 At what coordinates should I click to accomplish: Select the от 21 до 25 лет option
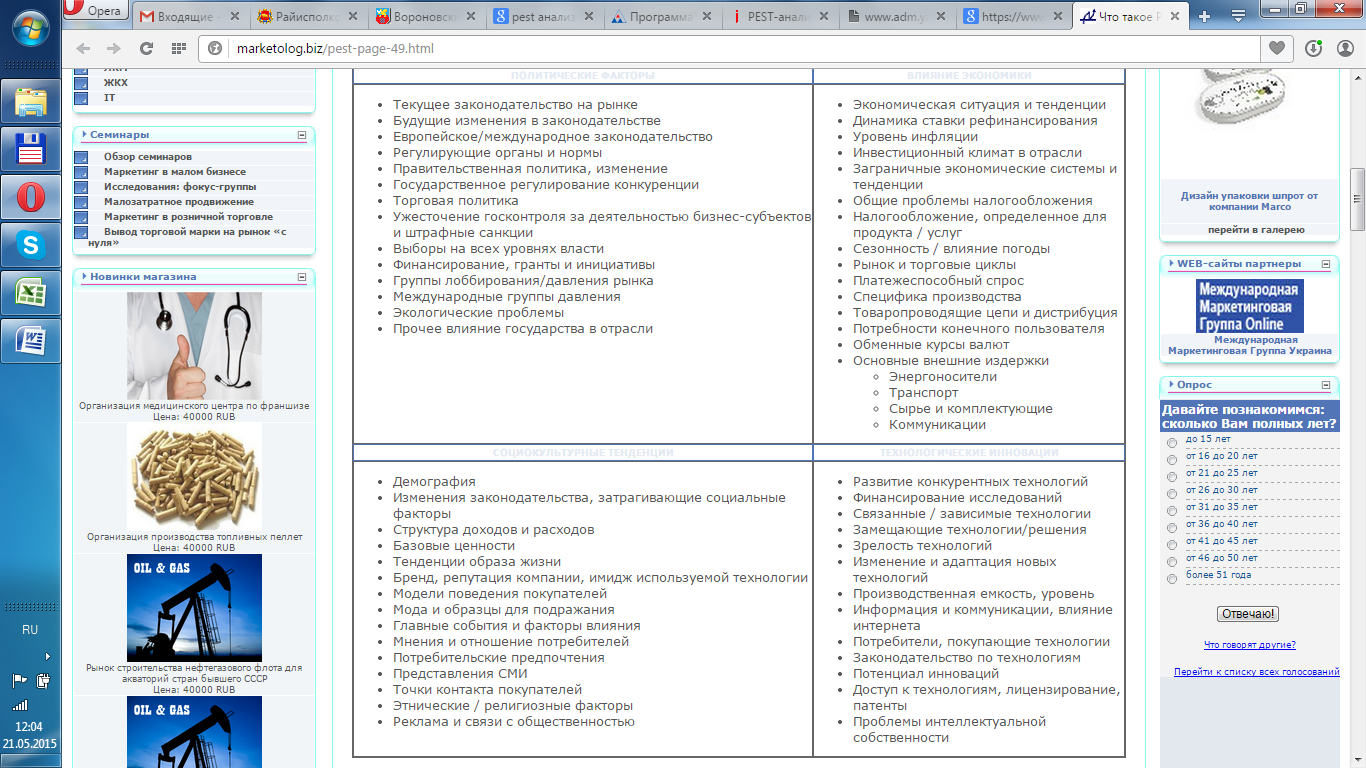[x=1172, y=477]
